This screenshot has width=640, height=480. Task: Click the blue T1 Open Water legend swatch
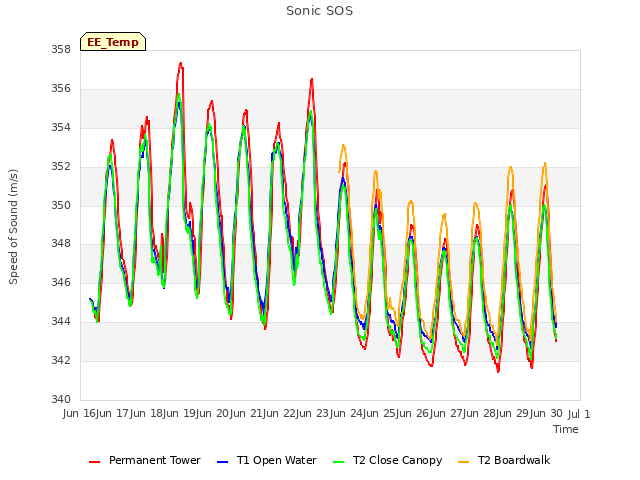222,462
